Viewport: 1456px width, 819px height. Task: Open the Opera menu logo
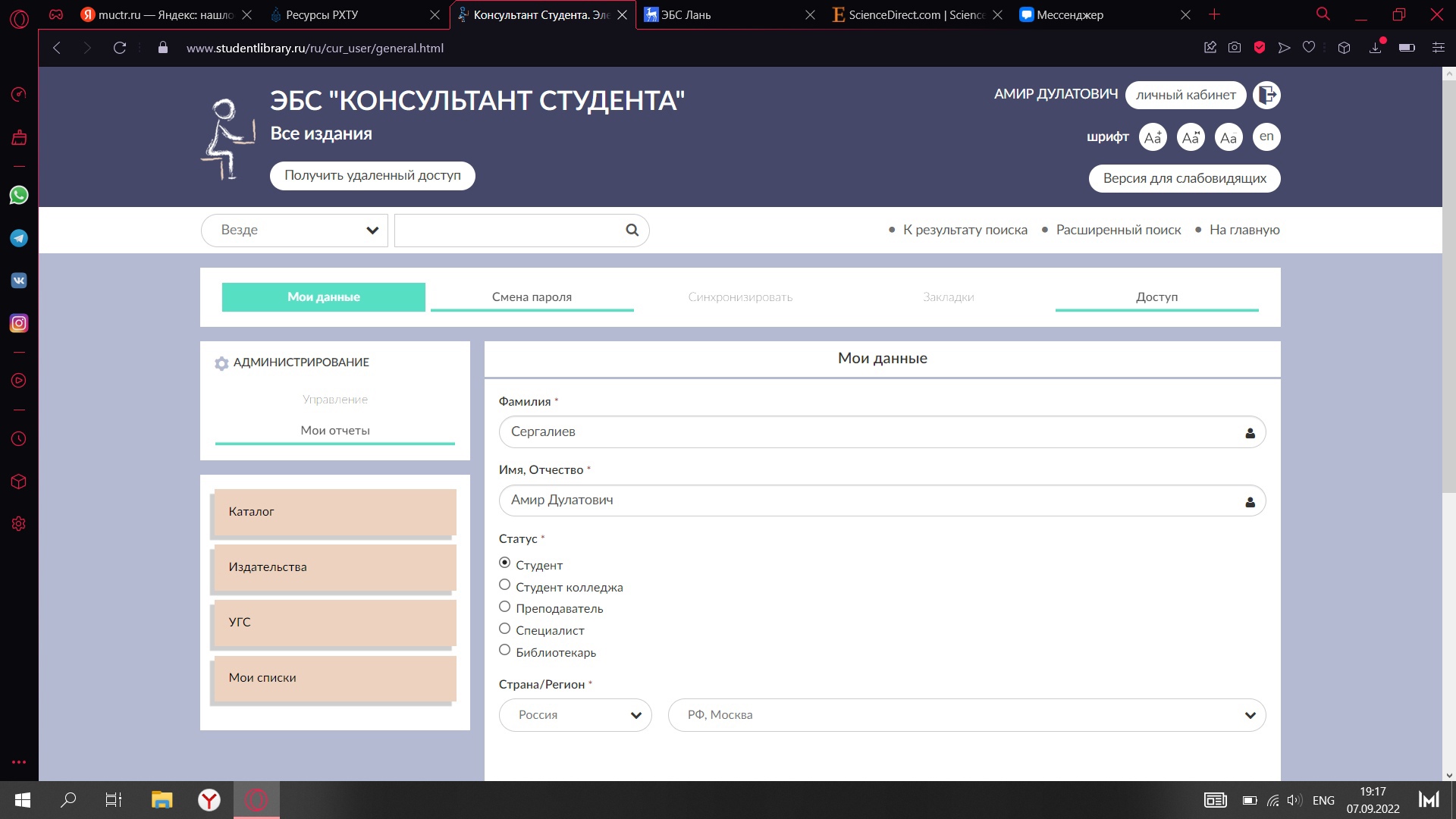(19, 18)
